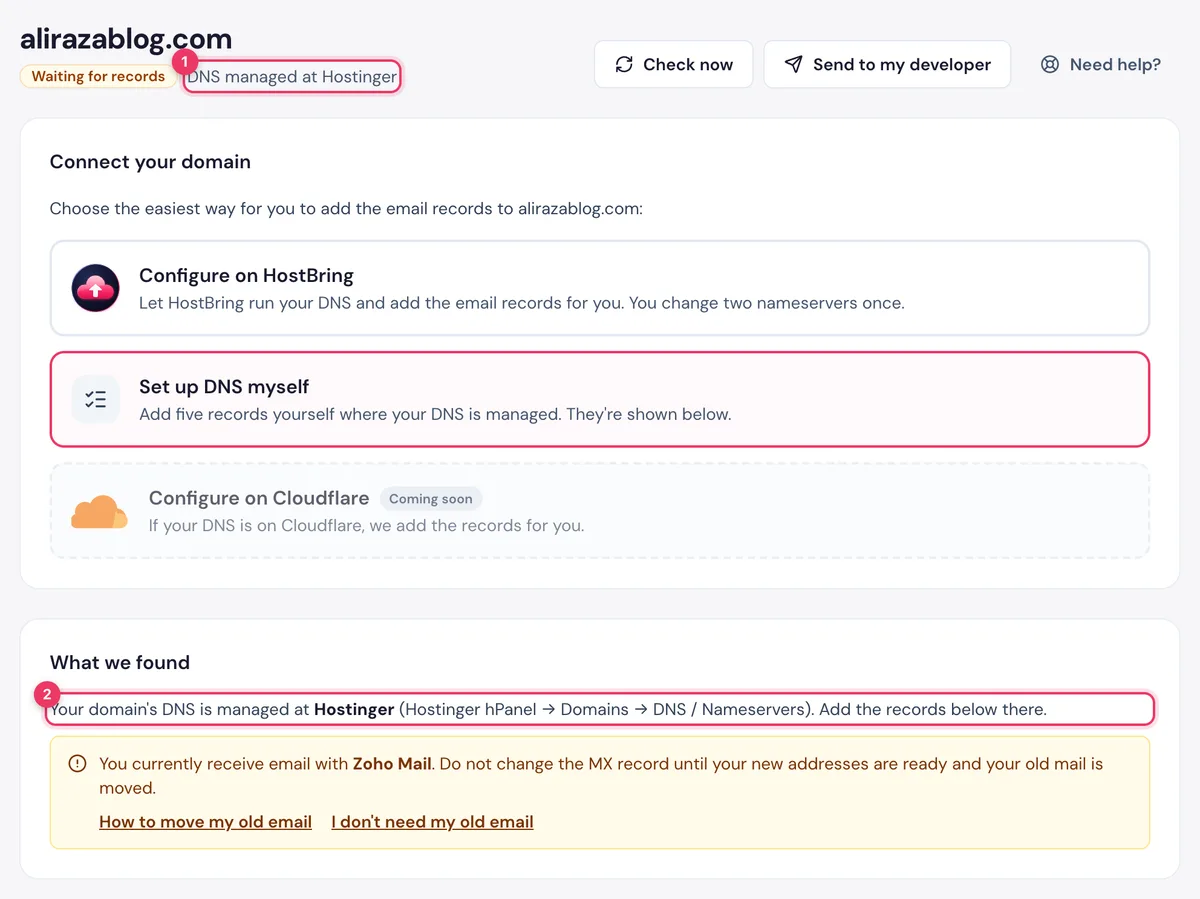This screenshot has height=899, width=1200.
Task: Choose the Set up DNS myself option
Action: [x=600, y=399]
